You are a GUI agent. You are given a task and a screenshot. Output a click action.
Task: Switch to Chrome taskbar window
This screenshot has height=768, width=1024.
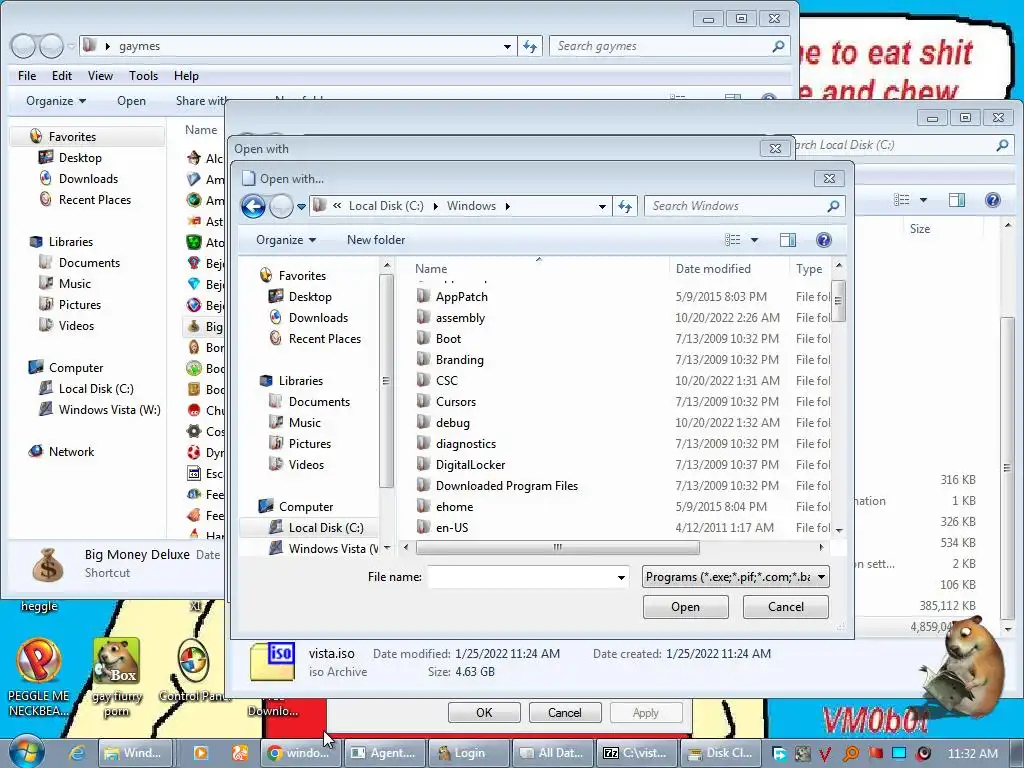click(x=300, y=753)
